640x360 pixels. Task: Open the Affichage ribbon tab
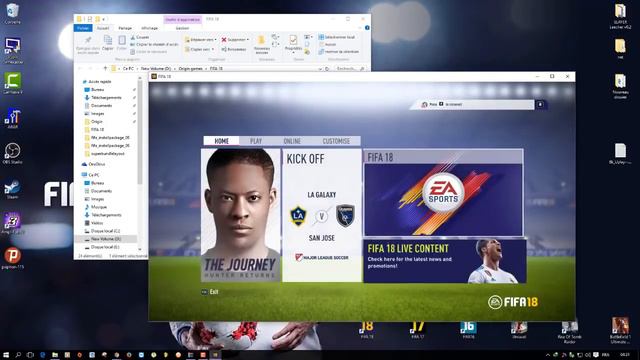(x=149, y=28)
